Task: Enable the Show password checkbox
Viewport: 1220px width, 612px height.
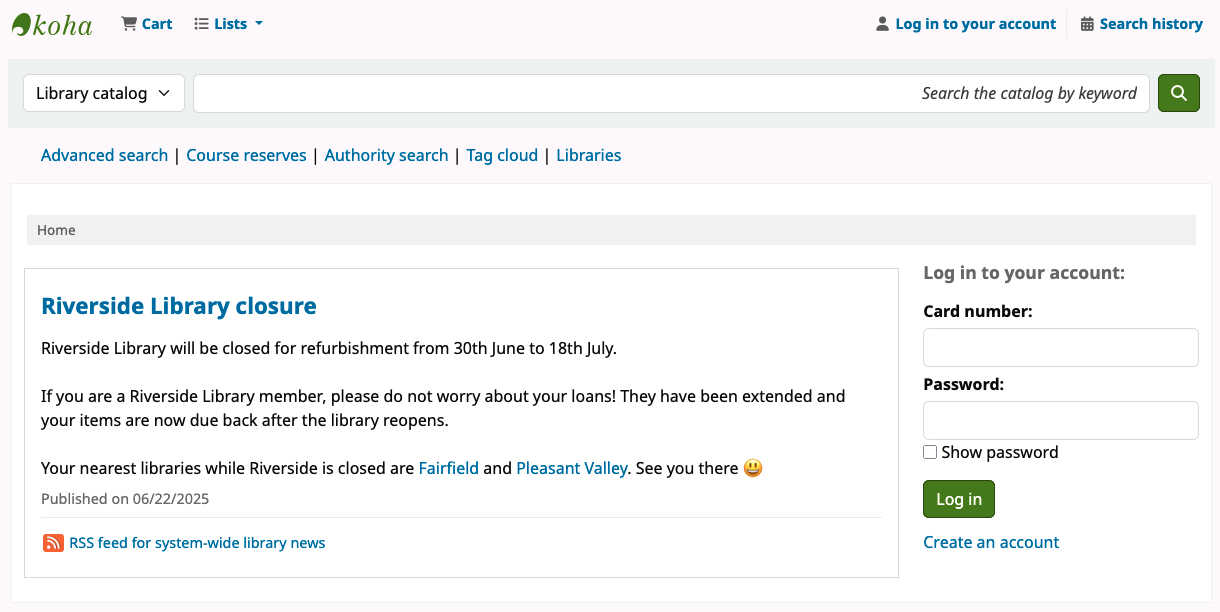Action: [930, 452]
